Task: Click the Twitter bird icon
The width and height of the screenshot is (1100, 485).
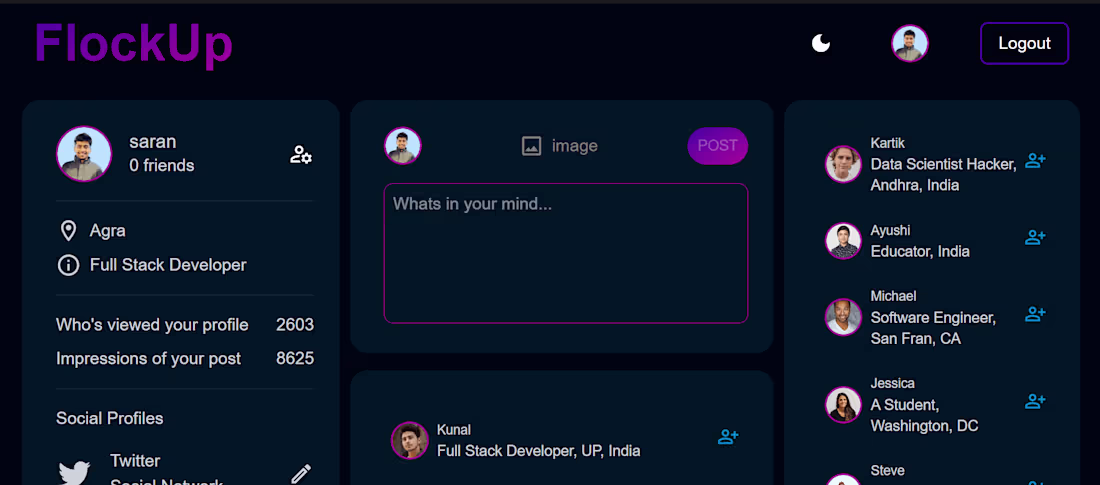Action: click(75, 473)
